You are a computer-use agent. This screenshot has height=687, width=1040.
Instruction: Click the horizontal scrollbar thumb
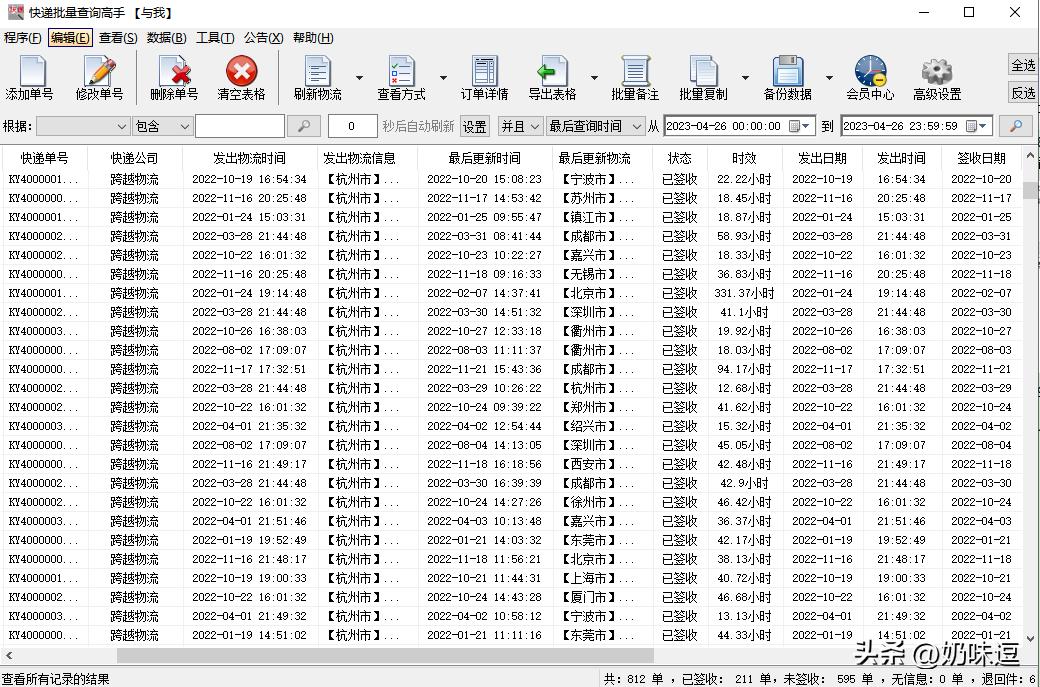(385, 655)
